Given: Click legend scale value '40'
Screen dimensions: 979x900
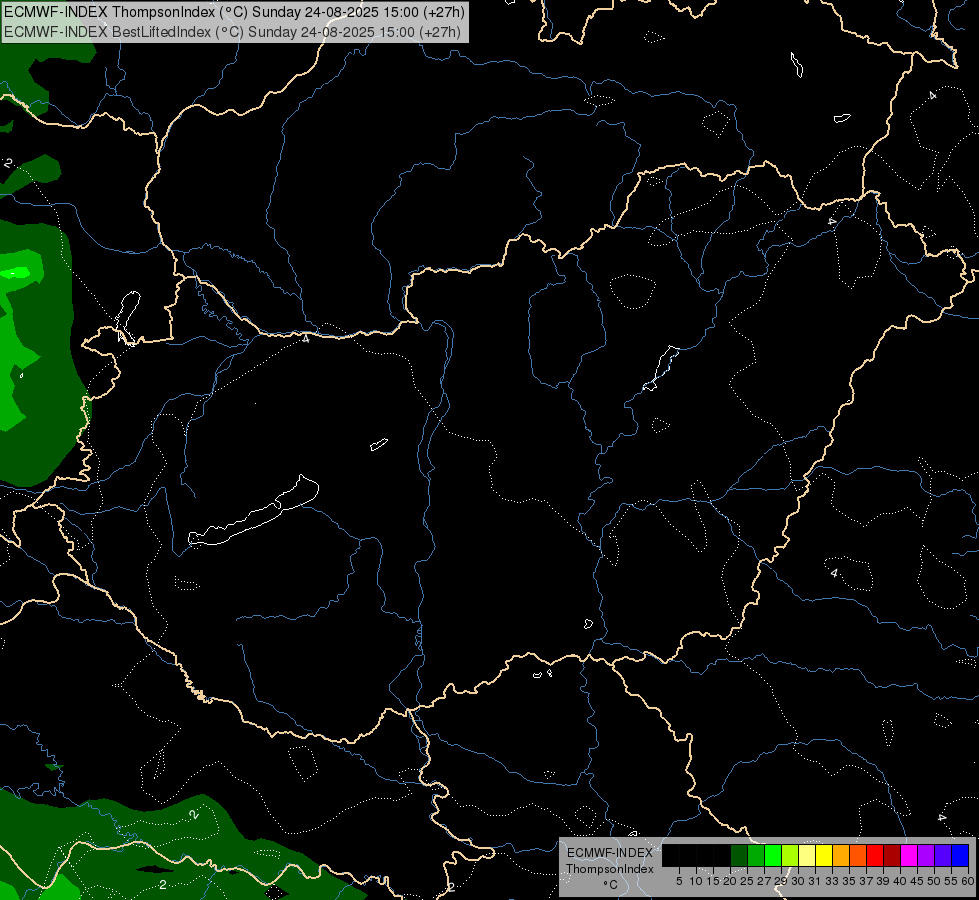Looking at the screenshot, I should [900, 881].
